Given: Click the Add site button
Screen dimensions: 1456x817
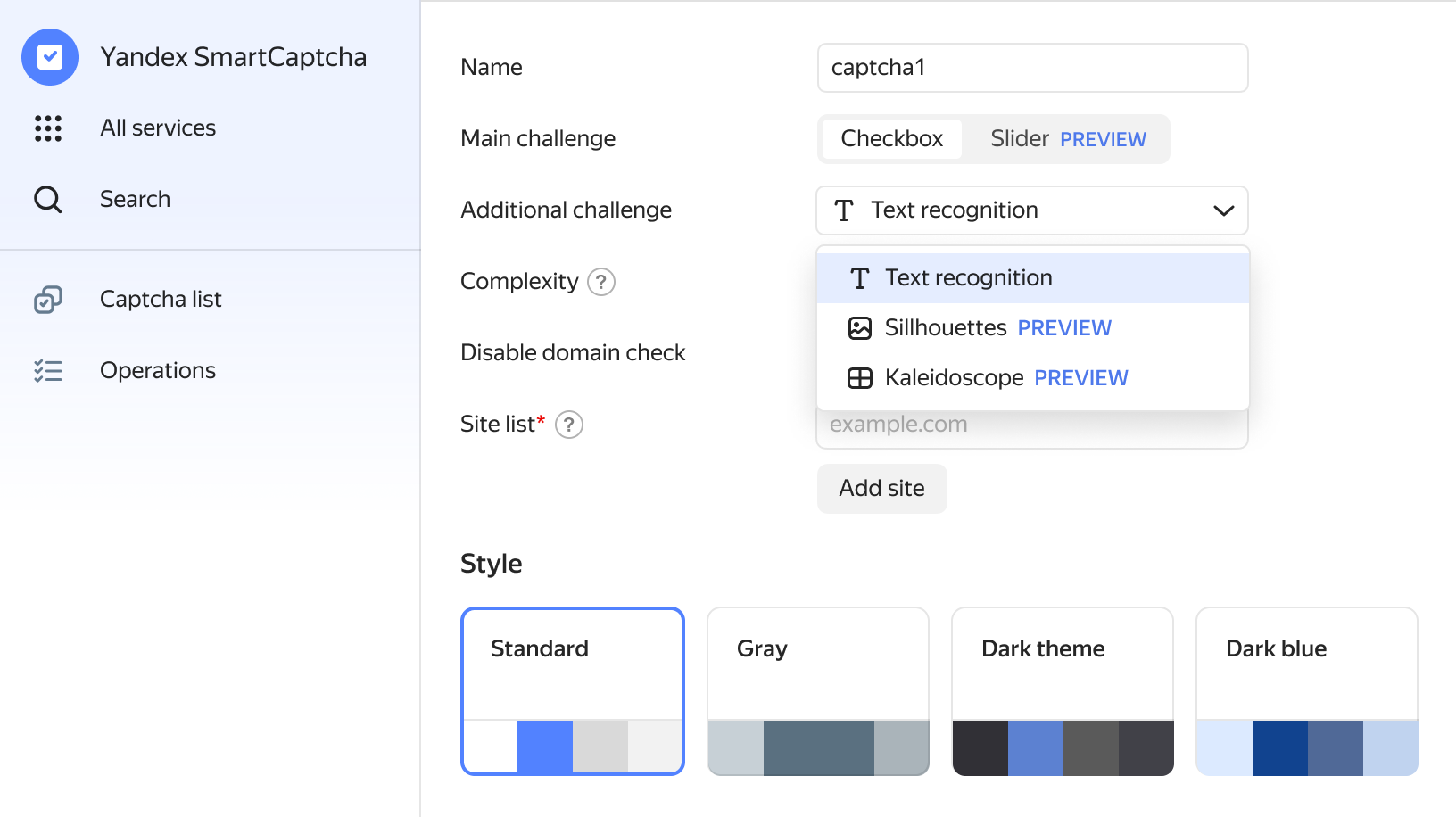Looking at the screenshot, I should tap(882, 489).
